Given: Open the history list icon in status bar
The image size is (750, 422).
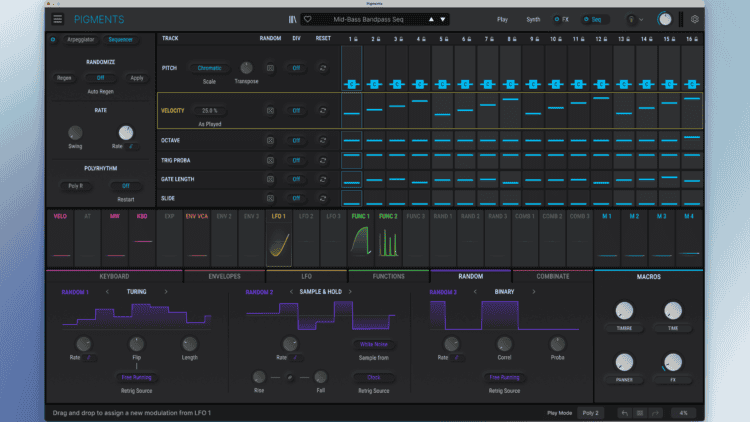Looking at the screenshot, I should 640,413.
